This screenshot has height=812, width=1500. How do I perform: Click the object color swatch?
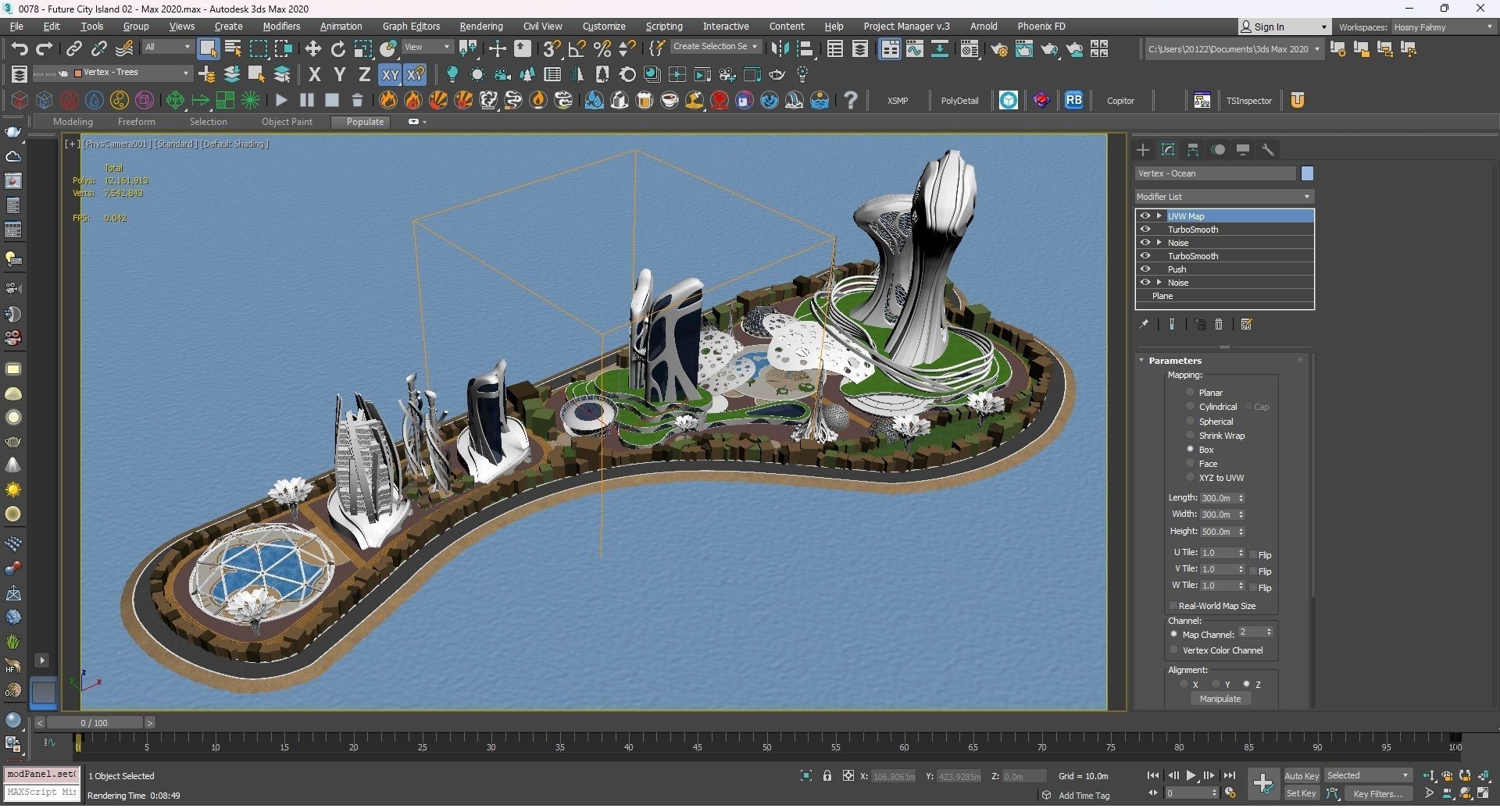(1307, 173)
